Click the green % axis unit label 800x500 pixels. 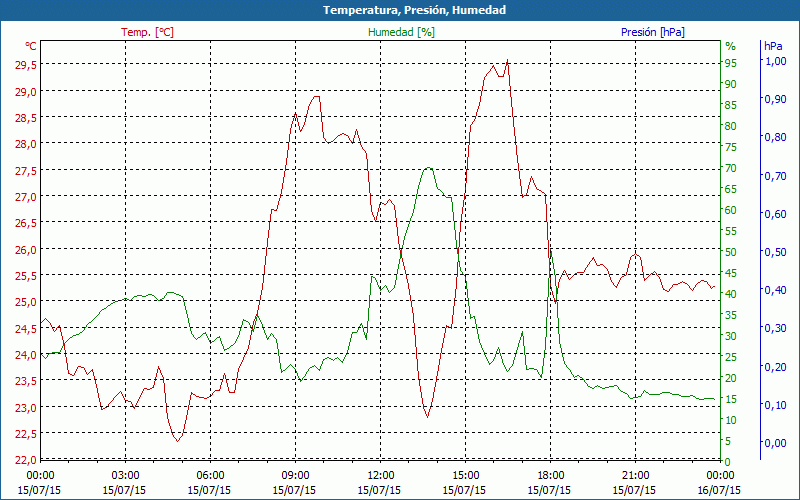click(731, 46)
